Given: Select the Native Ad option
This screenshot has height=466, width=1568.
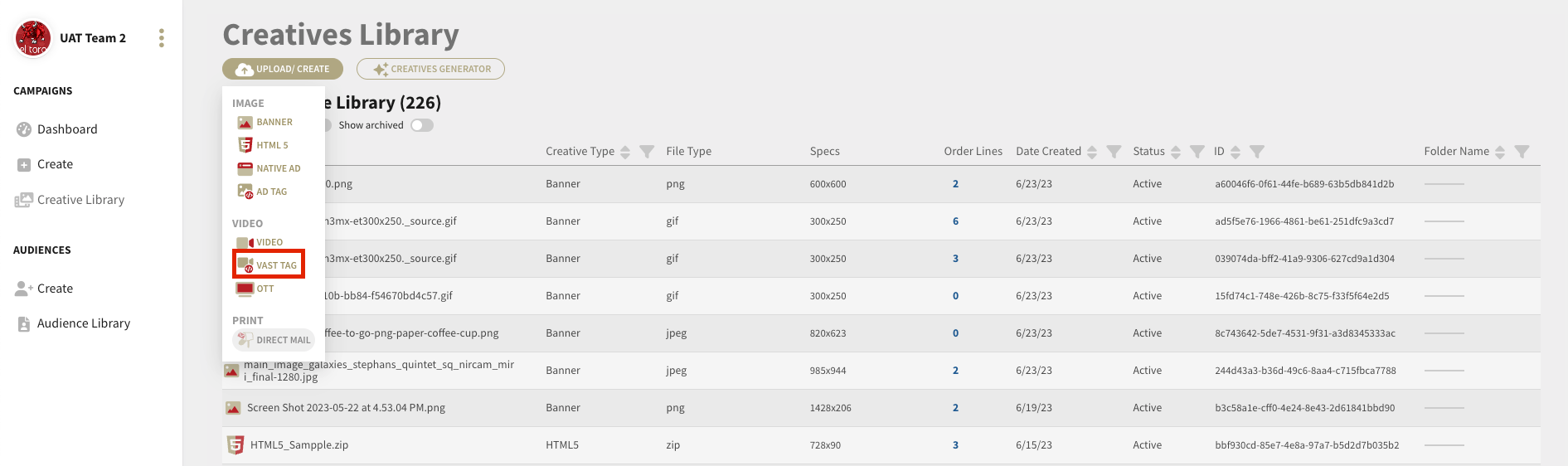Looking at the screenshot, I should 278,168.
